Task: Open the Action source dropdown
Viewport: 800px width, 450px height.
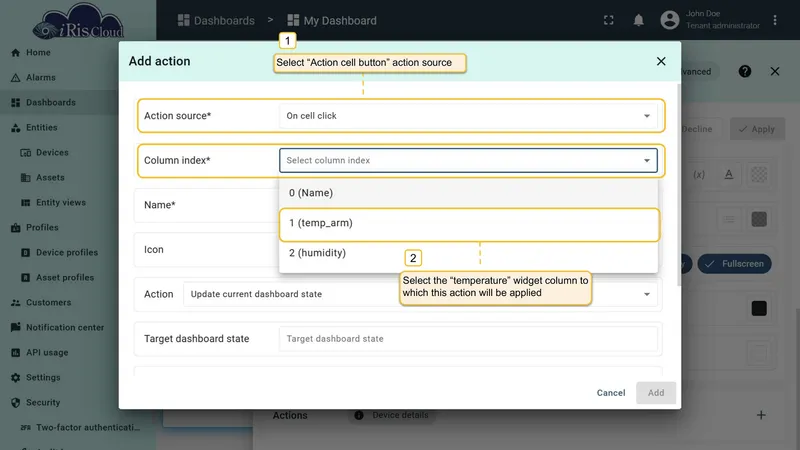Action: tap(468, 116)
